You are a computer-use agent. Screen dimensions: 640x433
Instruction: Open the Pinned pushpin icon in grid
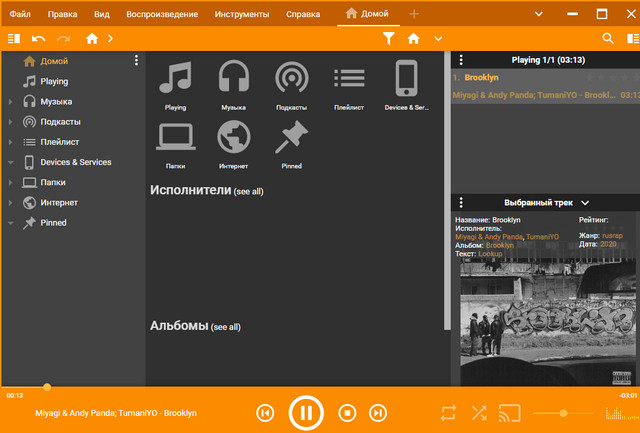[x=291, y=137]
